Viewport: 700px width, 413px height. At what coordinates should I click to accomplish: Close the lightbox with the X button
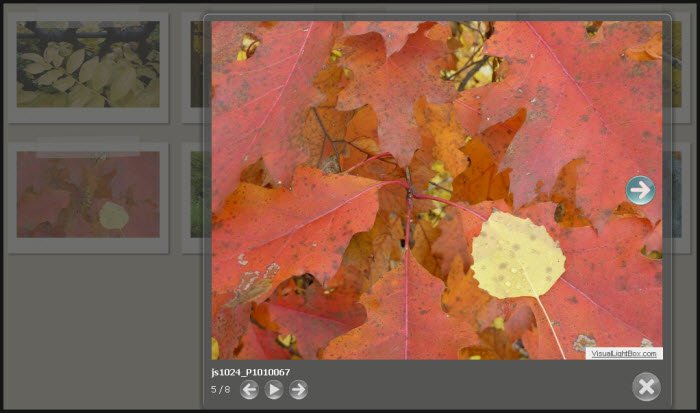tap(646, 387)
